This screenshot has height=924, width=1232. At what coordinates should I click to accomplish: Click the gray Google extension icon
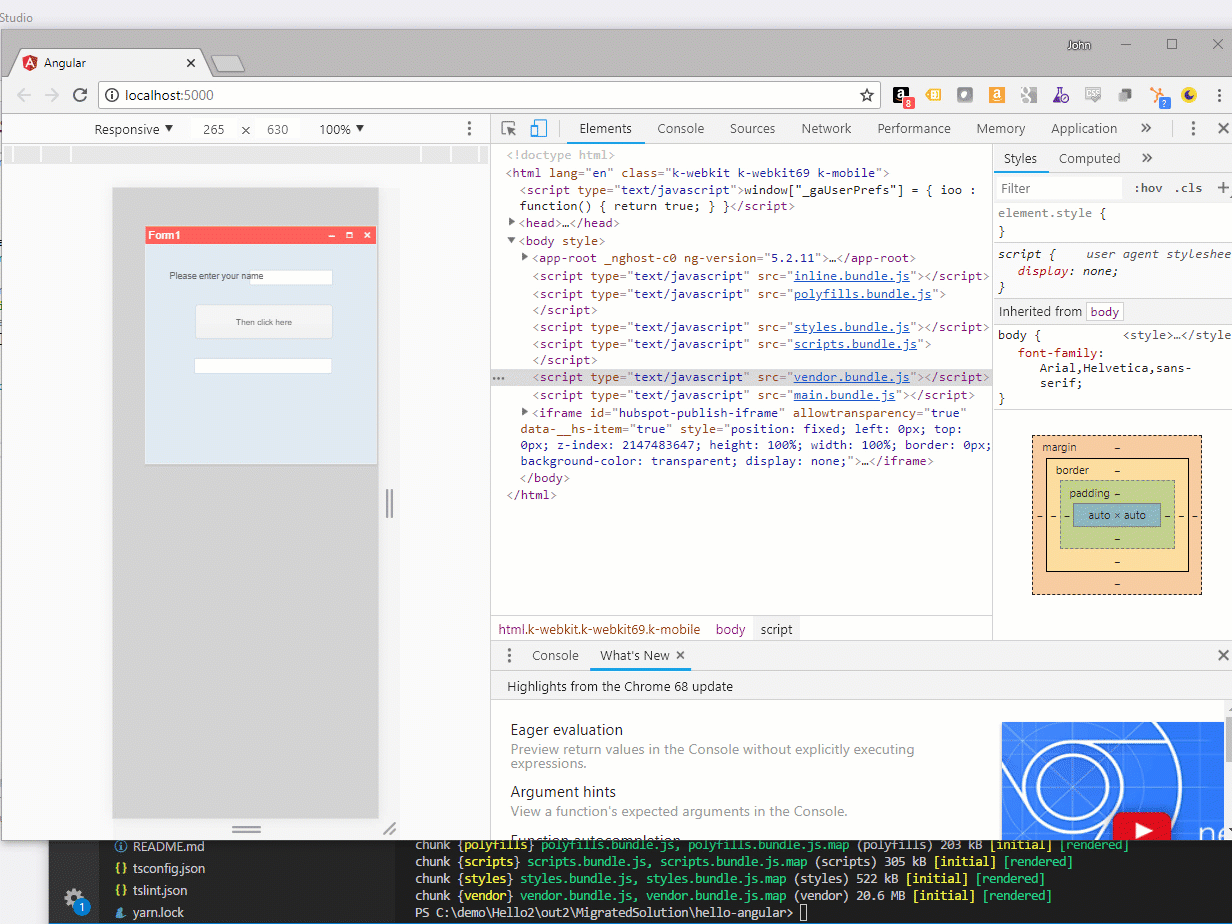(x=1028, y=95)
